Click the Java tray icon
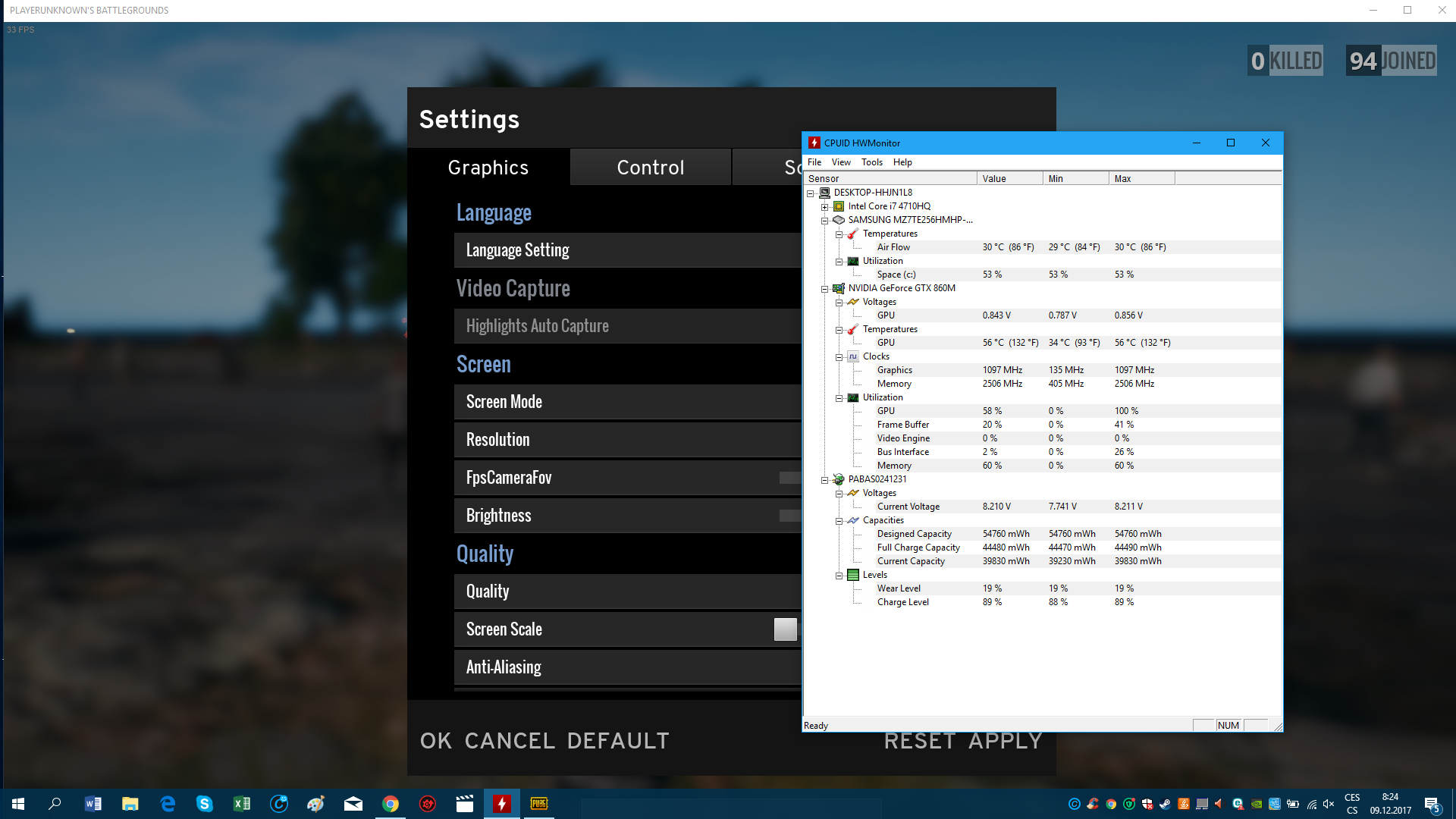This screenshot has height=819, width=1456. pyautogui.click(x=1184, y=804)
